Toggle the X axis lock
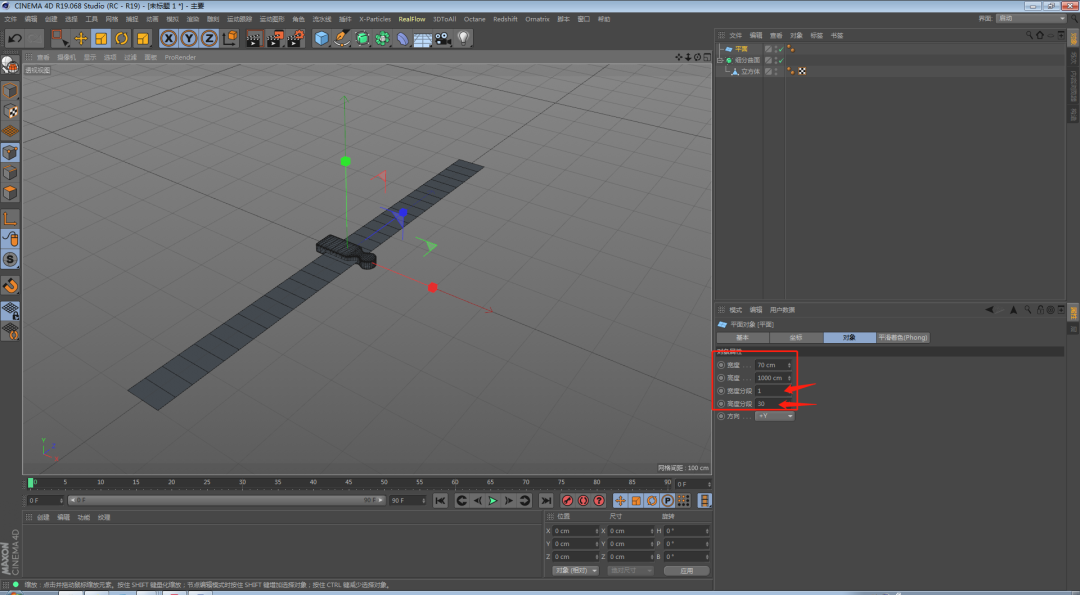This screenshot has width=1080, height=595. coord(168,38)
